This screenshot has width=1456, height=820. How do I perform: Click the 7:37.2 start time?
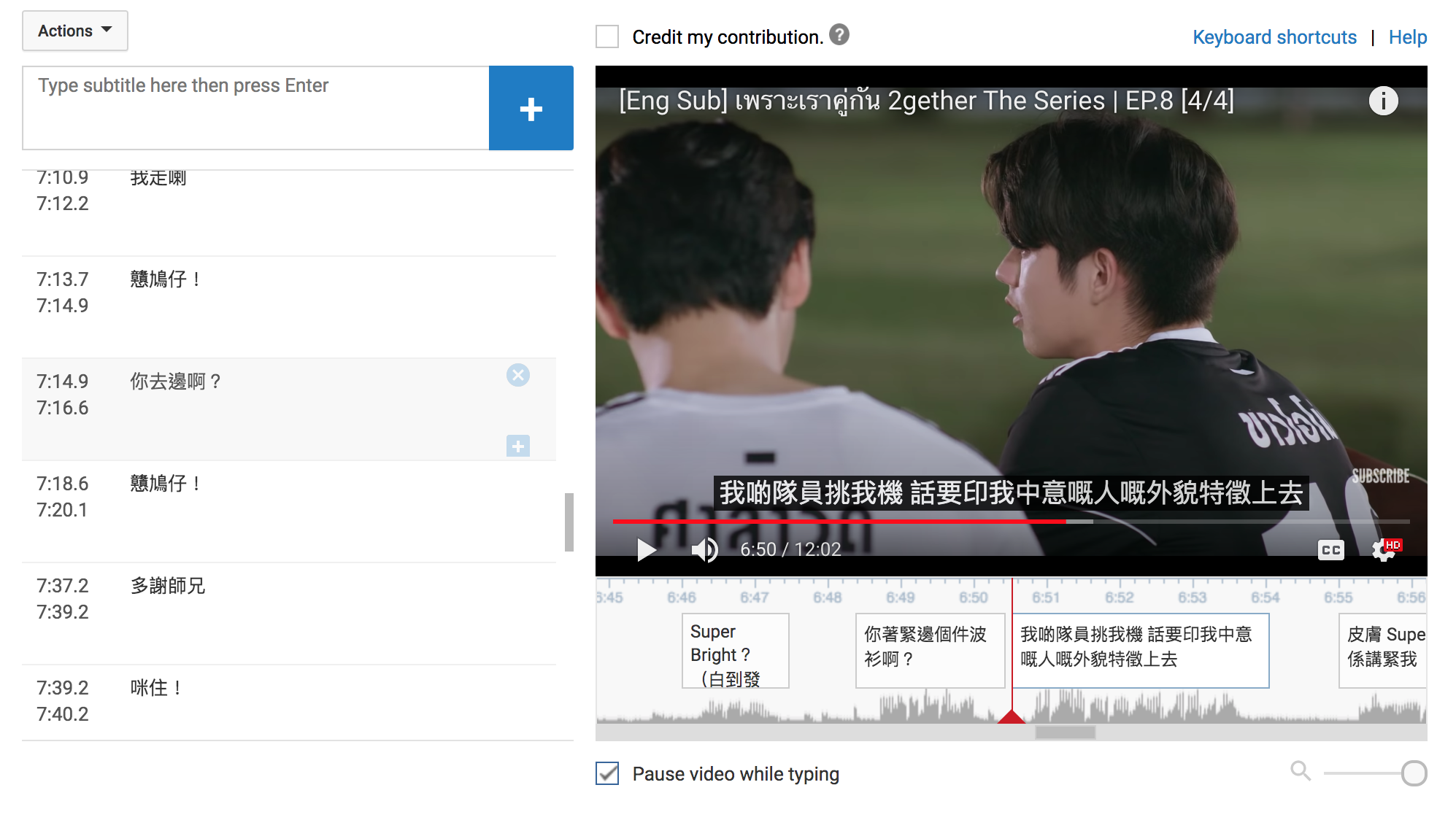tap(63, 586)
